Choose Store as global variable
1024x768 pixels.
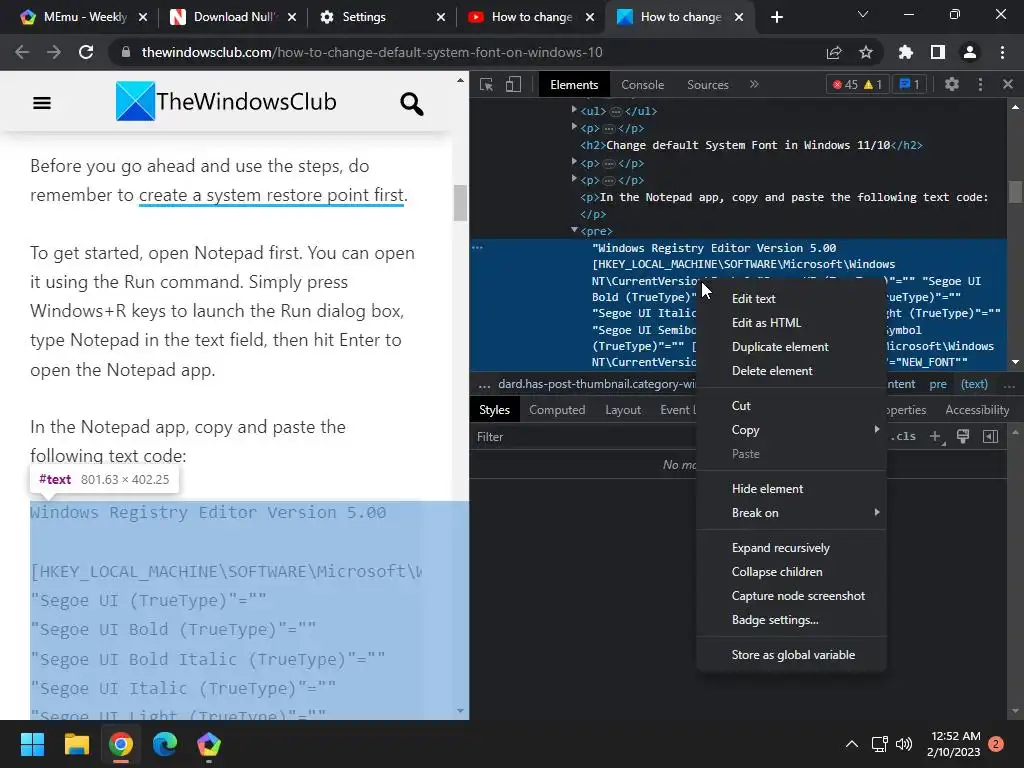[x=791, y=654]
